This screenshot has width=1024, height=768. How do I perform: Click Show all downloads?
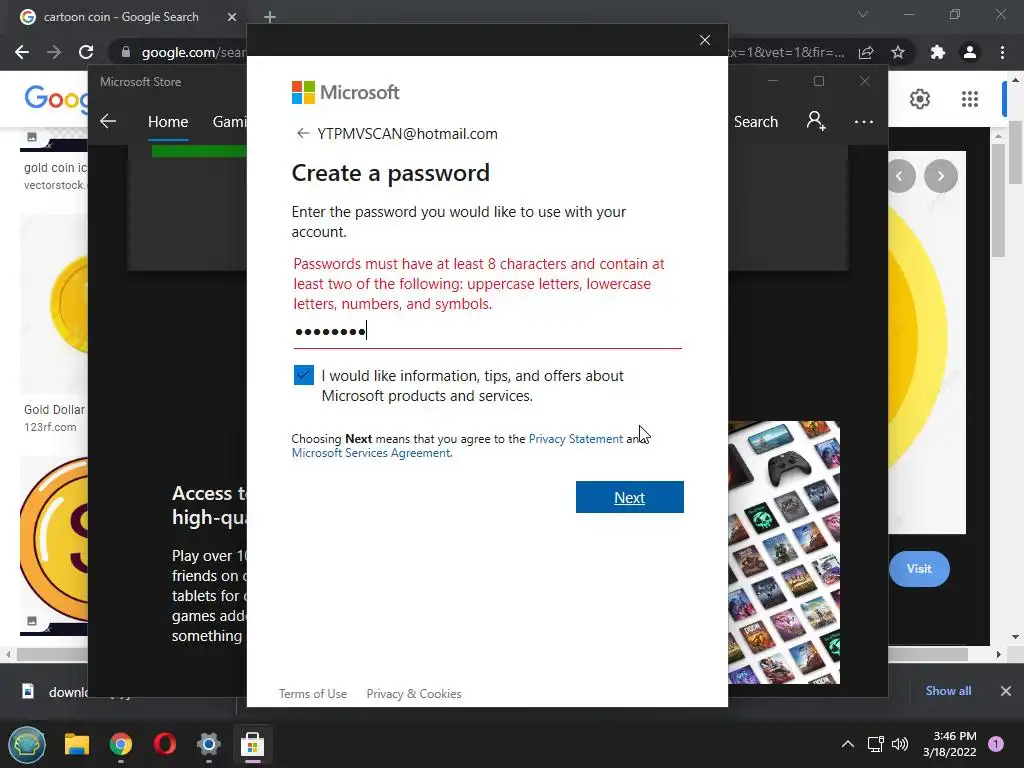click(948, 690)
